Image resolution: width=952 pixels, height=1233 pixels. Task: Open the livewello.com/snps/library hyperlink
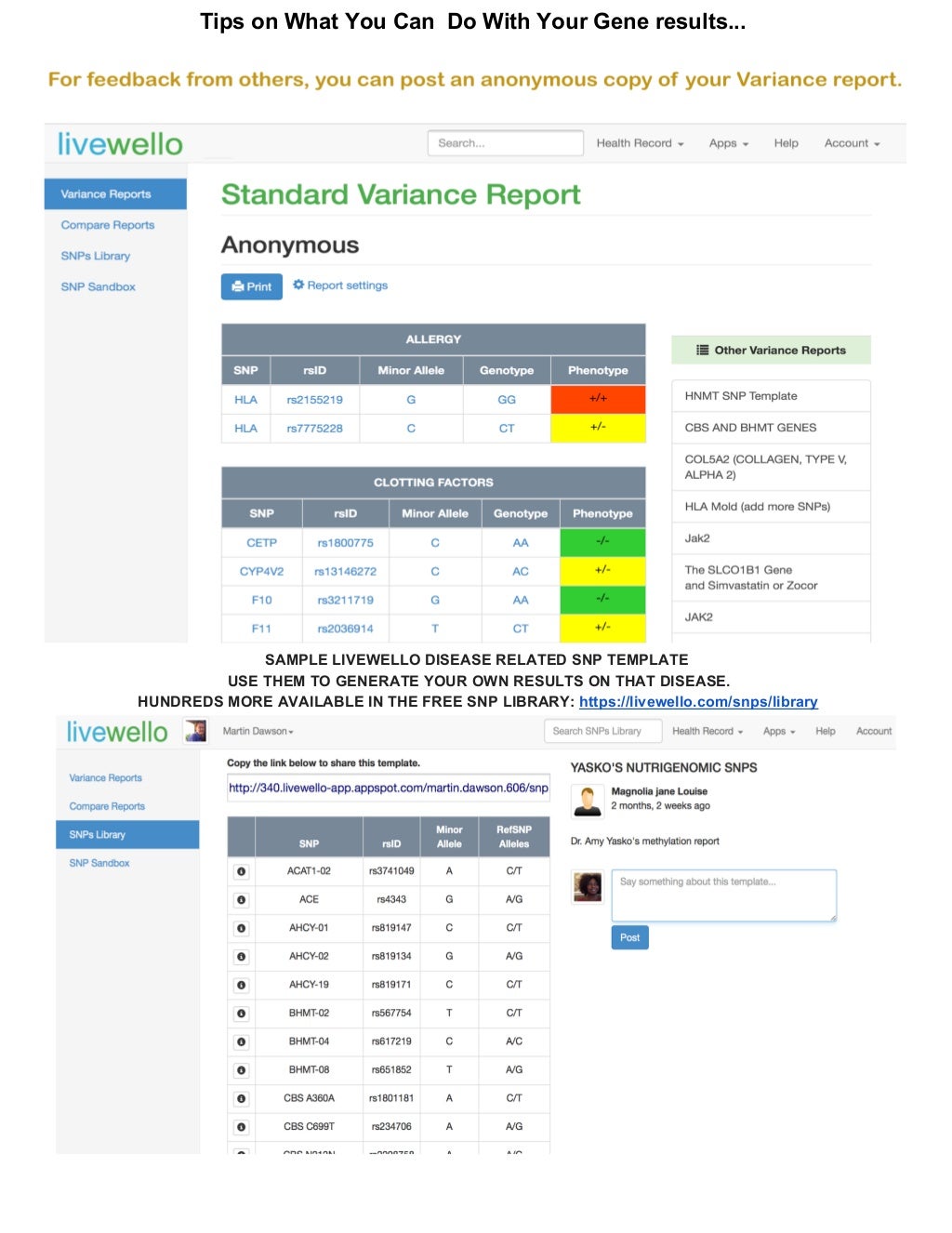(698, 702)
